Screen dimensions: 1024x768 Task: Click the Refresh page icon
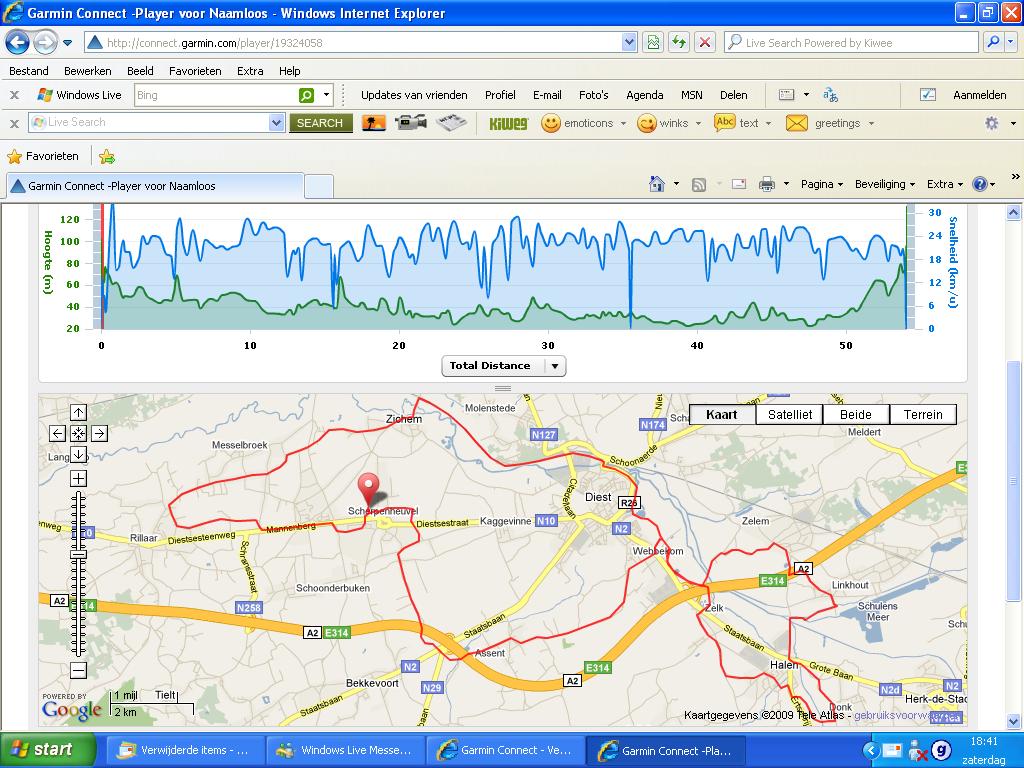(x=679, y=43)
